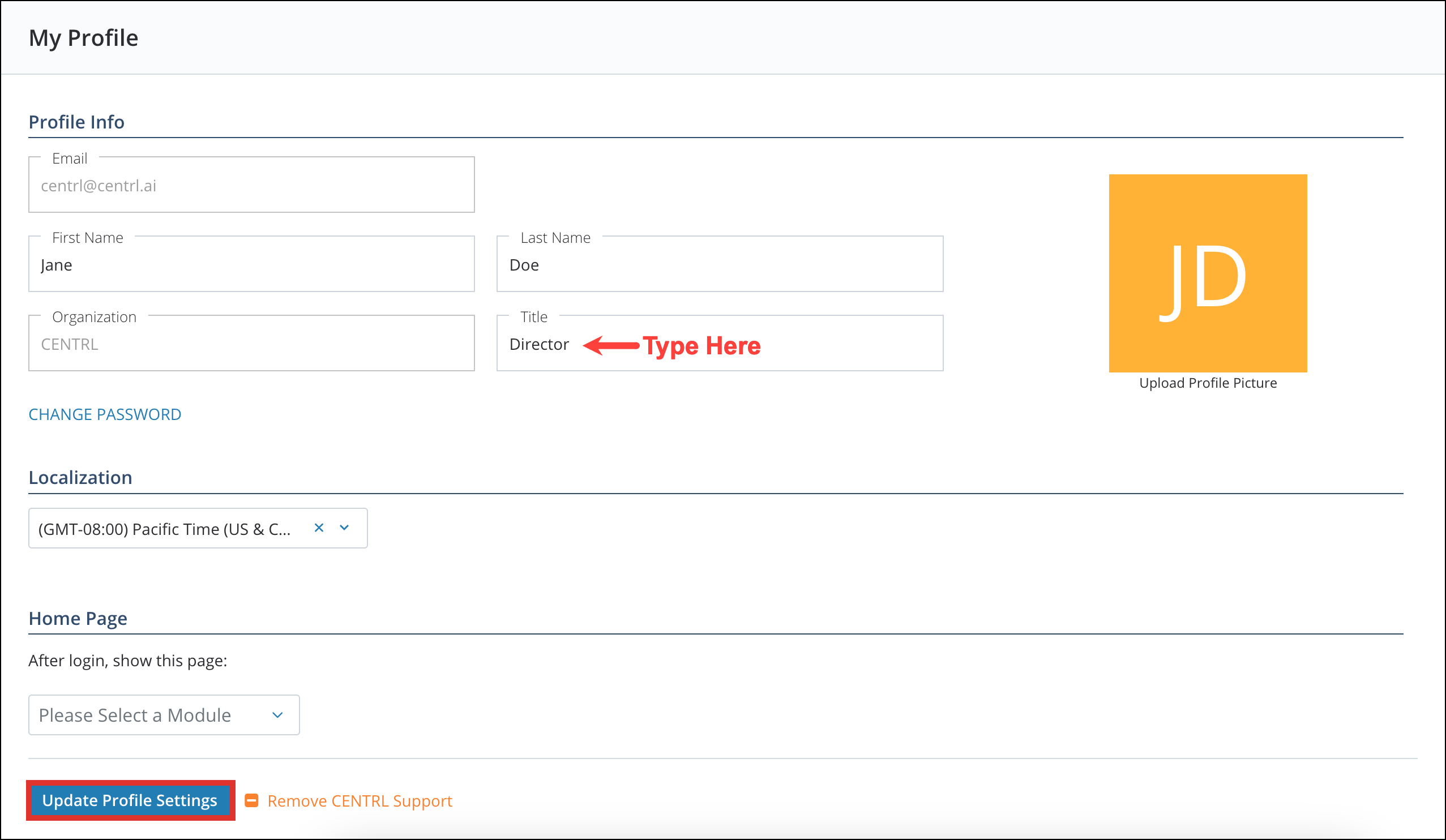
Task: Click the Home Page section heading
Action: [78, 618]
